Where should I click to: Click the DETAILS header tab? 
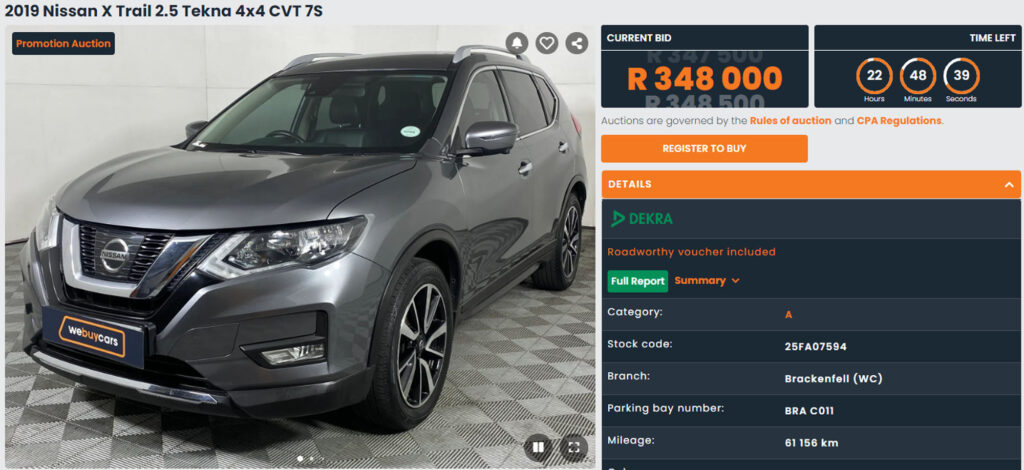(x=811, y=185)
